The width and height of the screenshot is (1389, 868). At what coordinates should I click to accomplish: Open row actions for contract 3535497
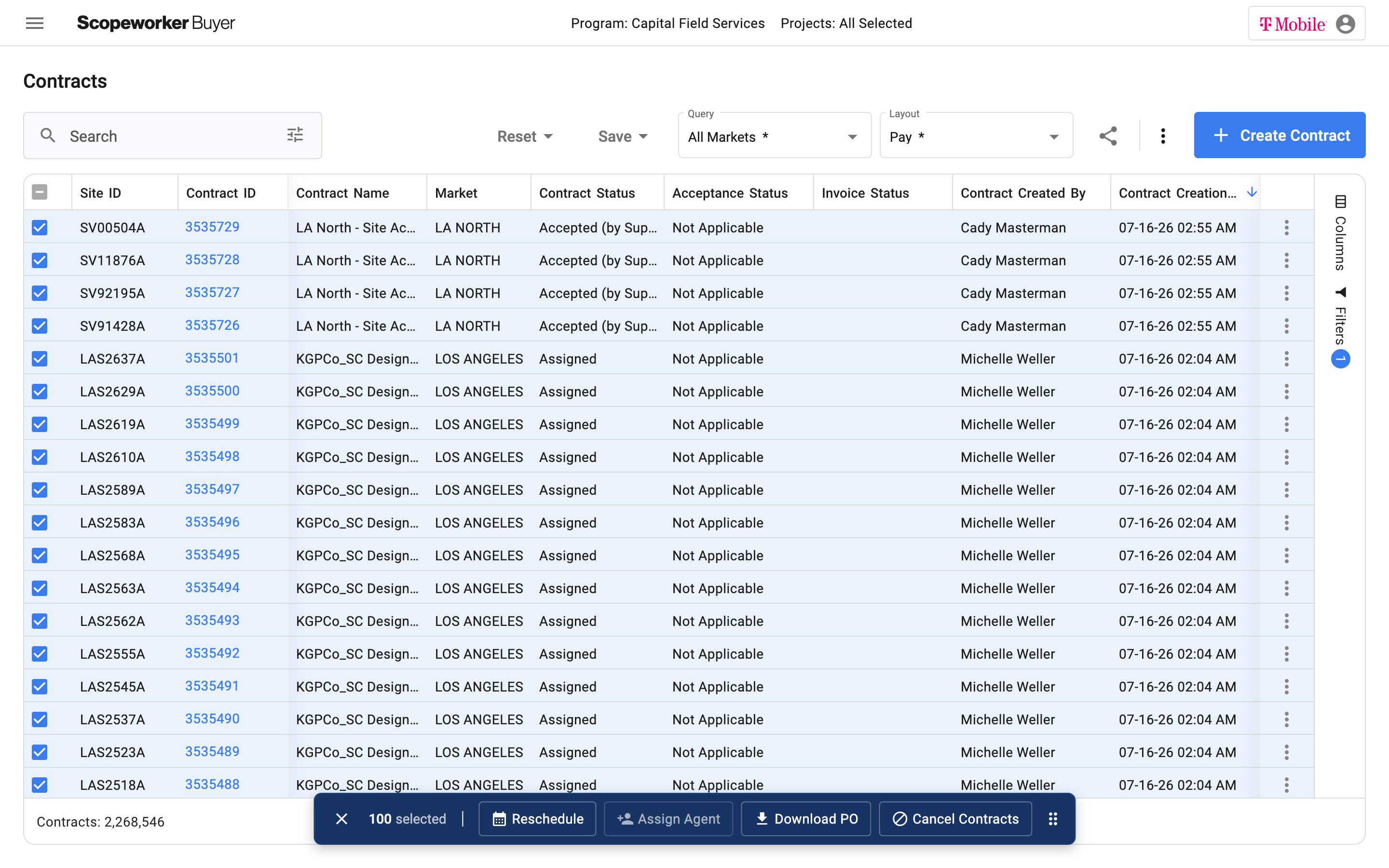1286,489
